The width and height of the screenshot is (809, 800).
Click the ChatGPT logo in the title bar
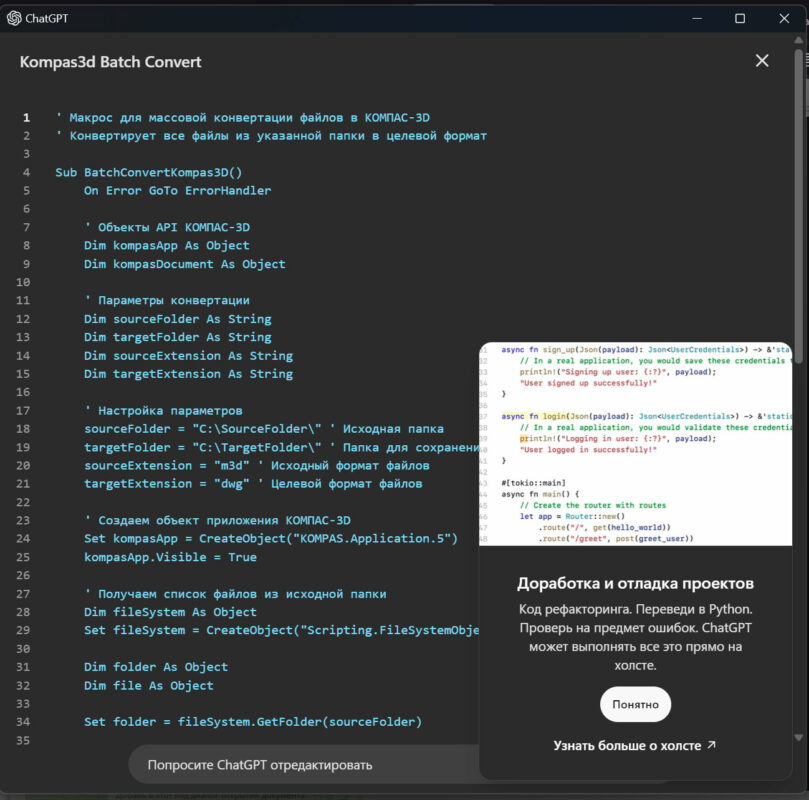click(x=14, y=19)
